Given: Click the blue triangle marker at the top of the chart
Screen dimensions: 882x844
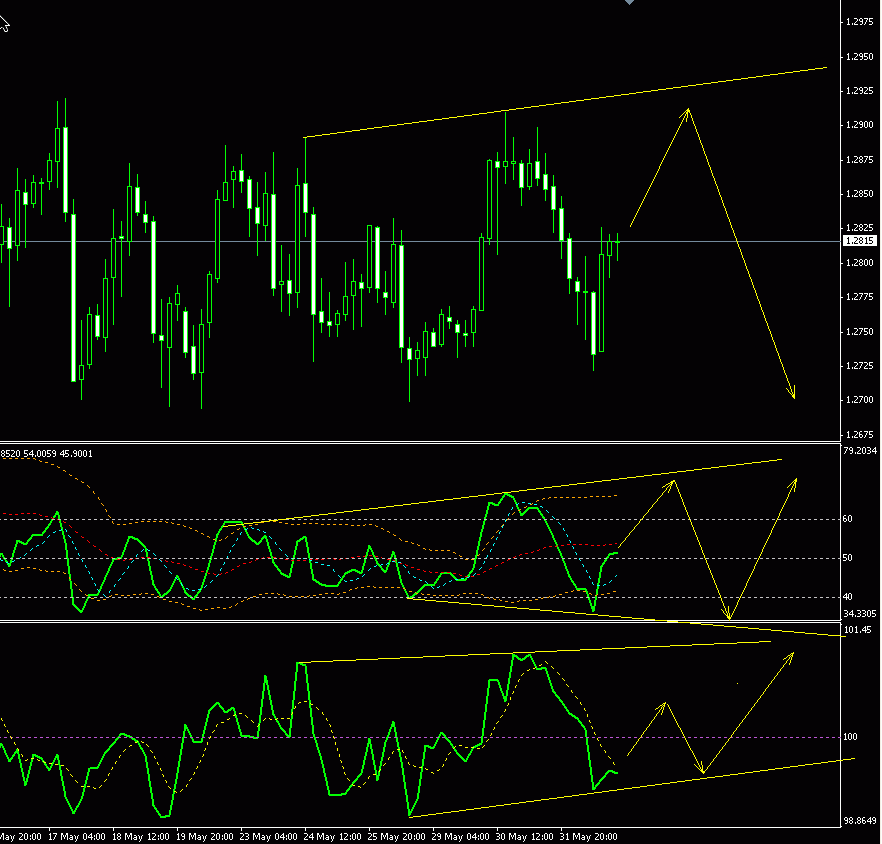Looking at the screenshot, I should click(630, 5).
